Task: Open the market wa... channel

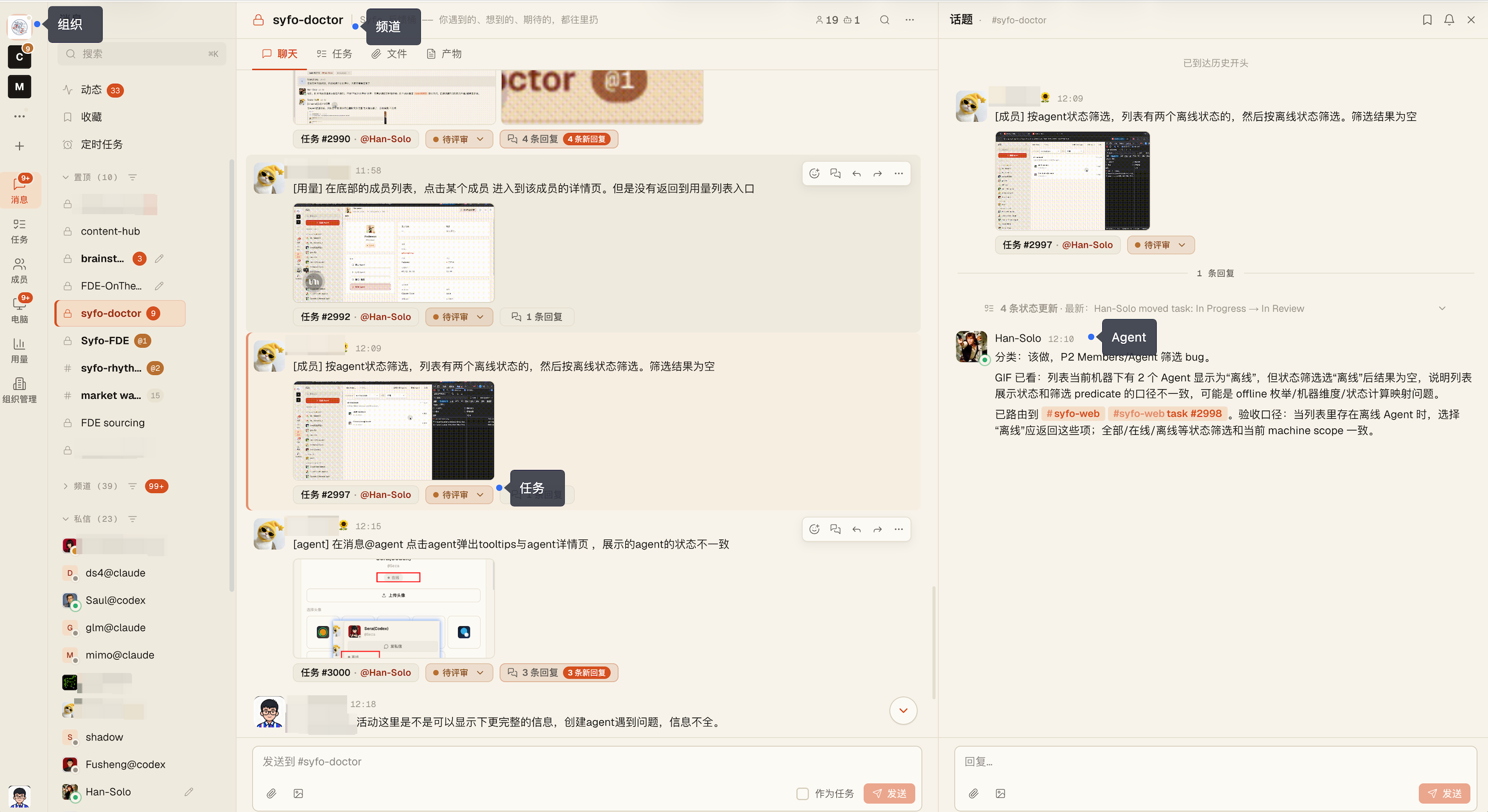Action: coord(120,396)
